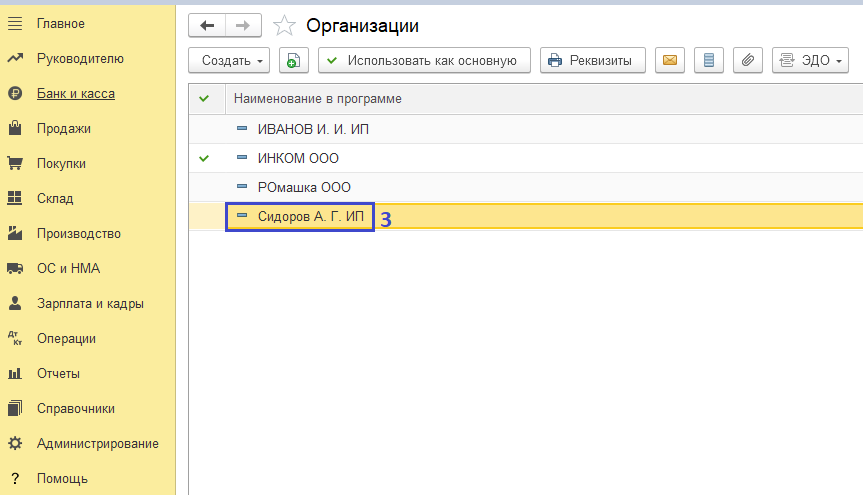Add Организации page to favorites star

(x=284, y=26)
